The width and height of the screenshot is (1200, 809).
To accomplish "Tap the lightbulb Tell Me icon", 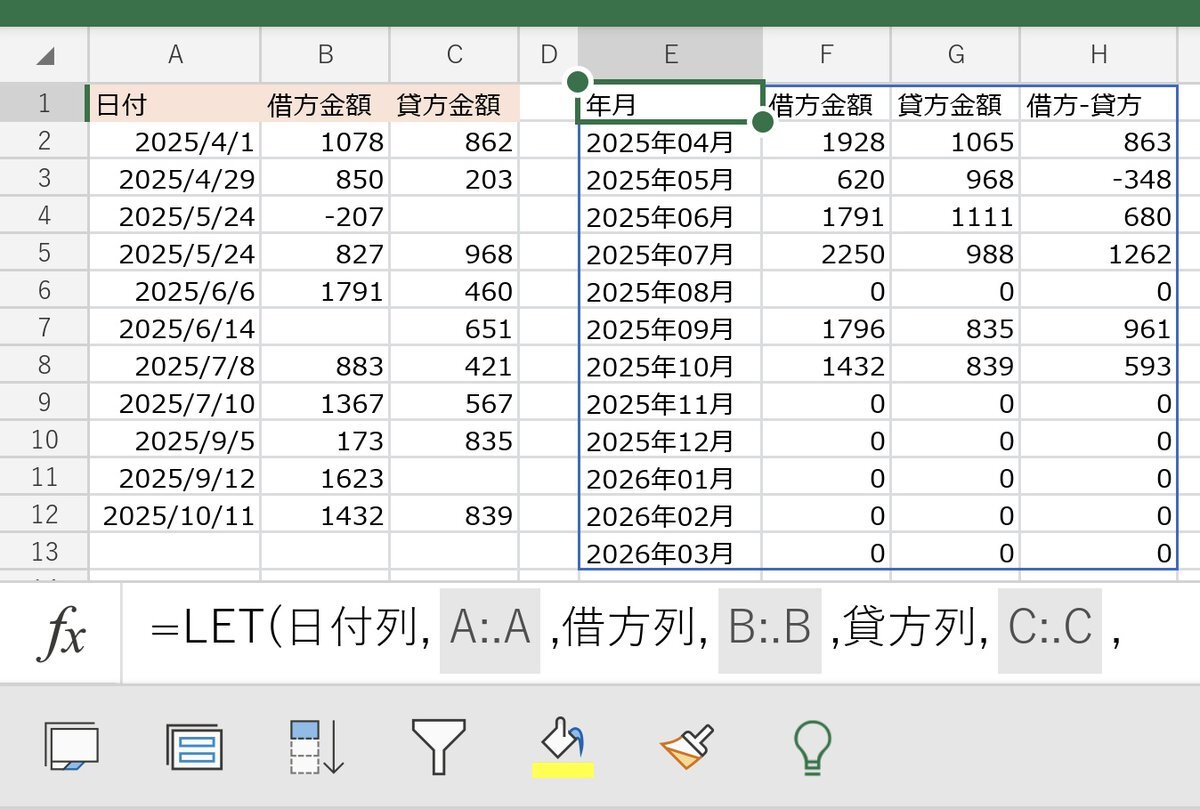I will pos(812,746).
